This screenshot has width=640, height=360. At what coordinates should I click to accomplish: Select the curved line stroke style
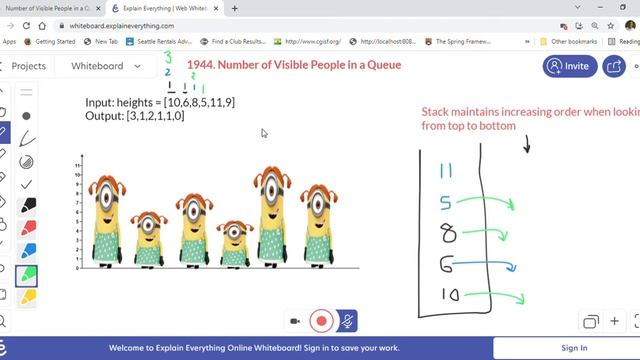pos(27,139)
